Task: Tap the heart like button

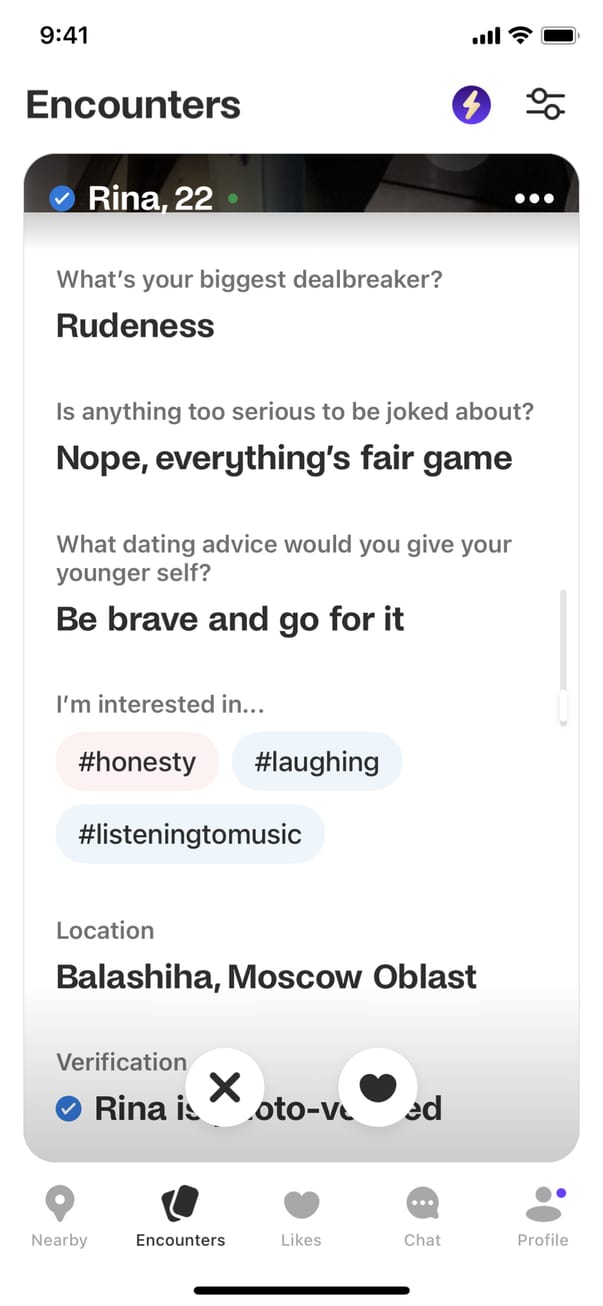Action: (378, 1087)
